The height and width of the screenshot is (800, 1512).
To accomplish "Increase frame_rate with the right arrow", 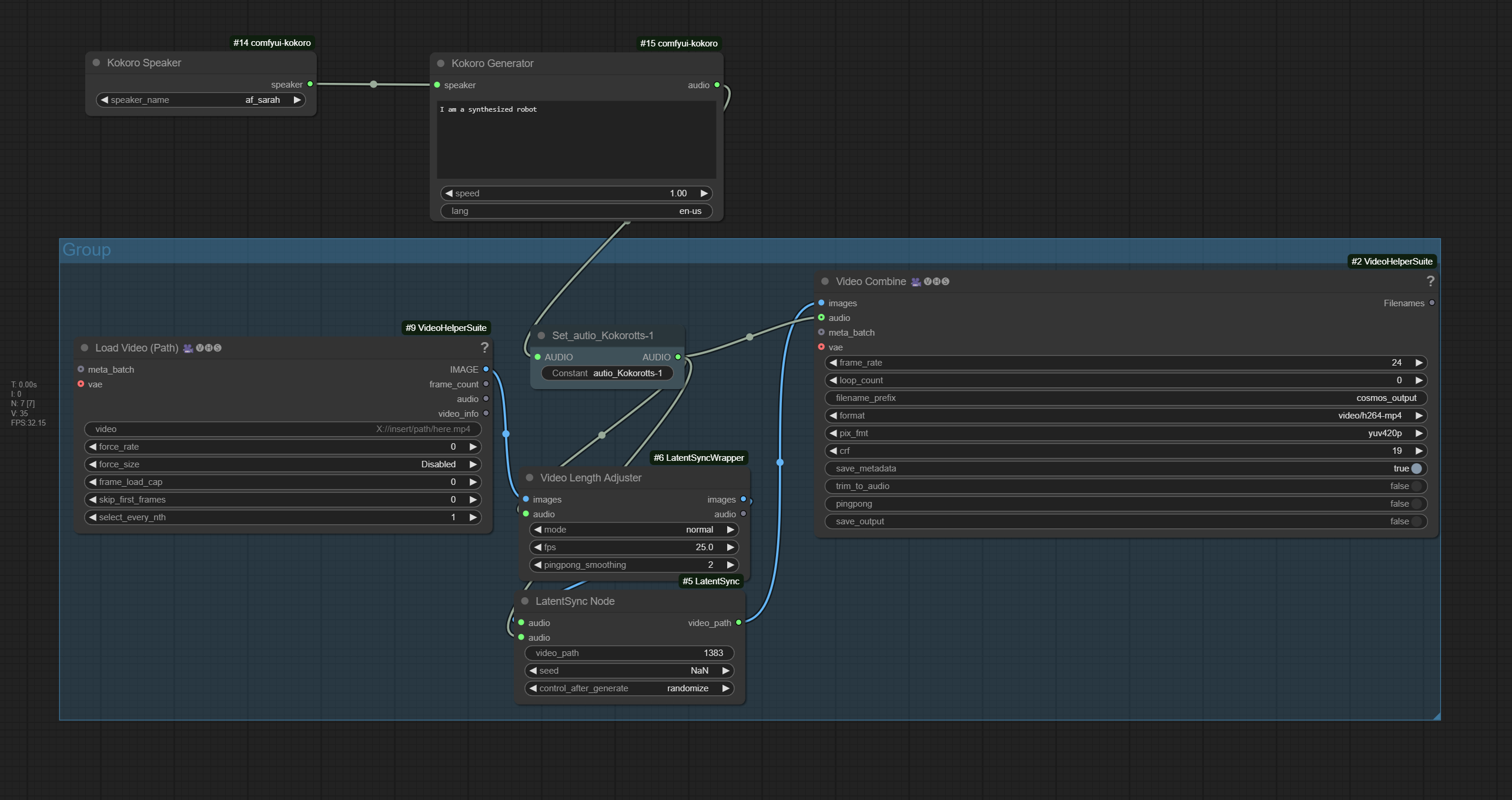I will click(1419, 363).
